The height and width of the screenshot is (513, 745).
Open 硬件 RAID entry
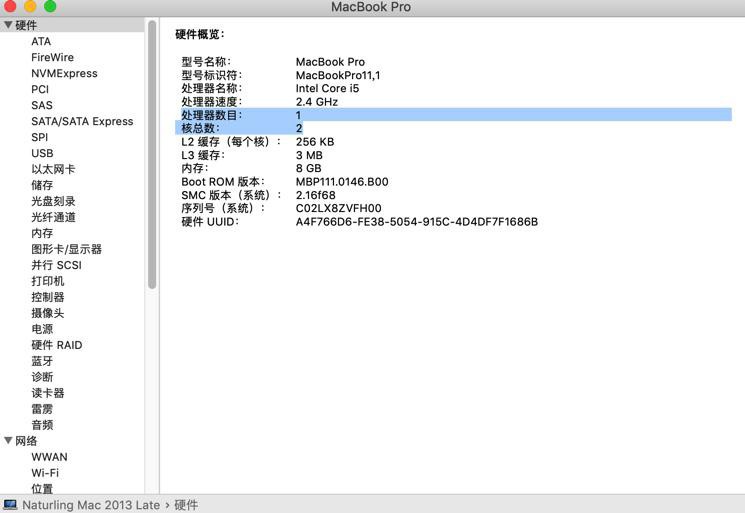point(57,345)
